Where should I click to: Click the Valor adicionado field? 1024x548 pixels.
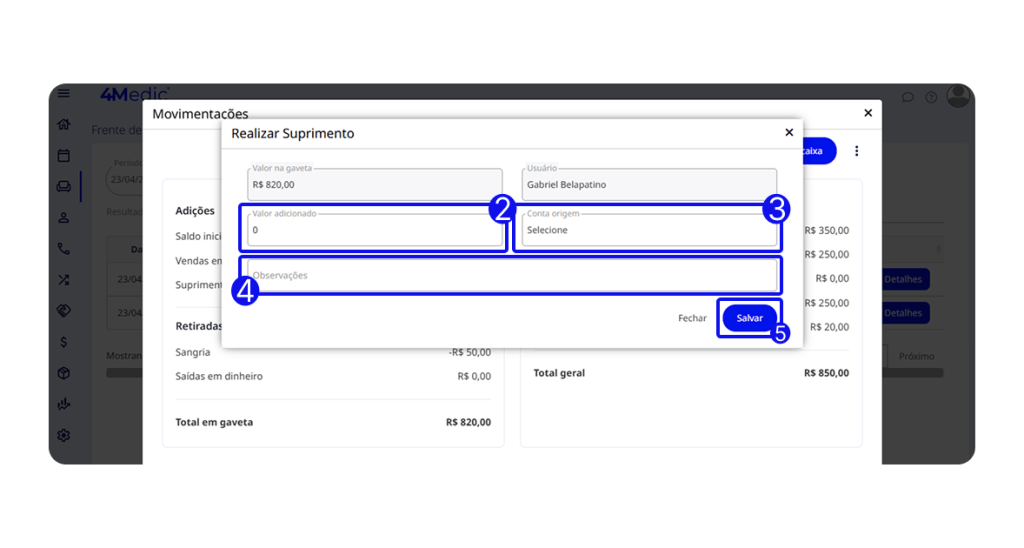tap(374, 230)
